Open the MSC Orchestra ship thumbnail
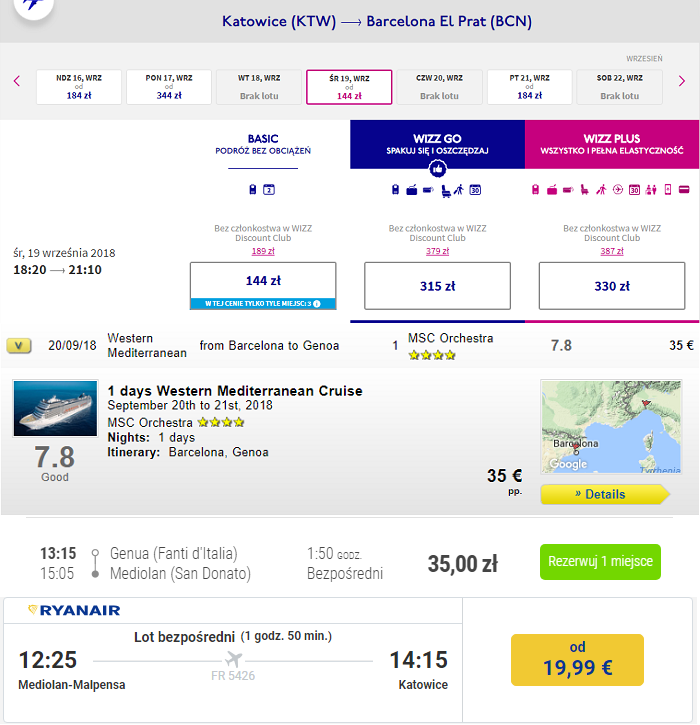 tap(55, 409)
